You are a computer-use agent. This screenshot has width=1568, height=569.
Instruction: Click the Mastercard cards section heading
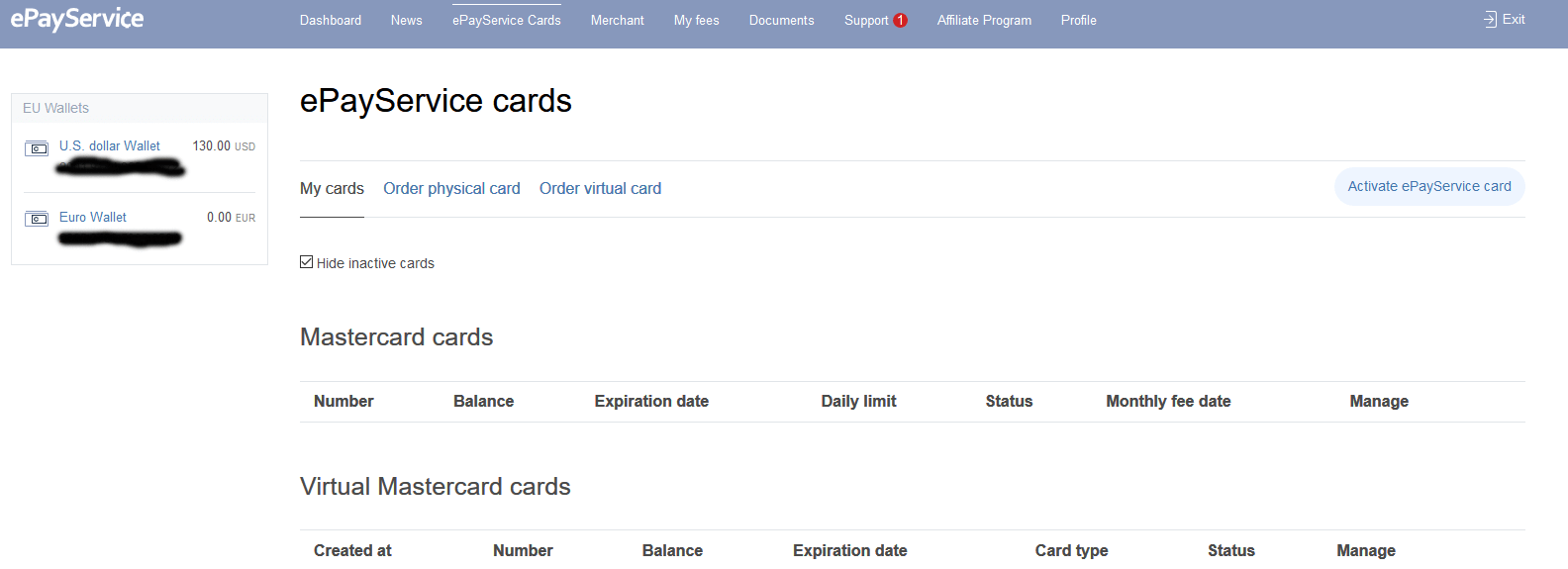click(x=396, y=336)
